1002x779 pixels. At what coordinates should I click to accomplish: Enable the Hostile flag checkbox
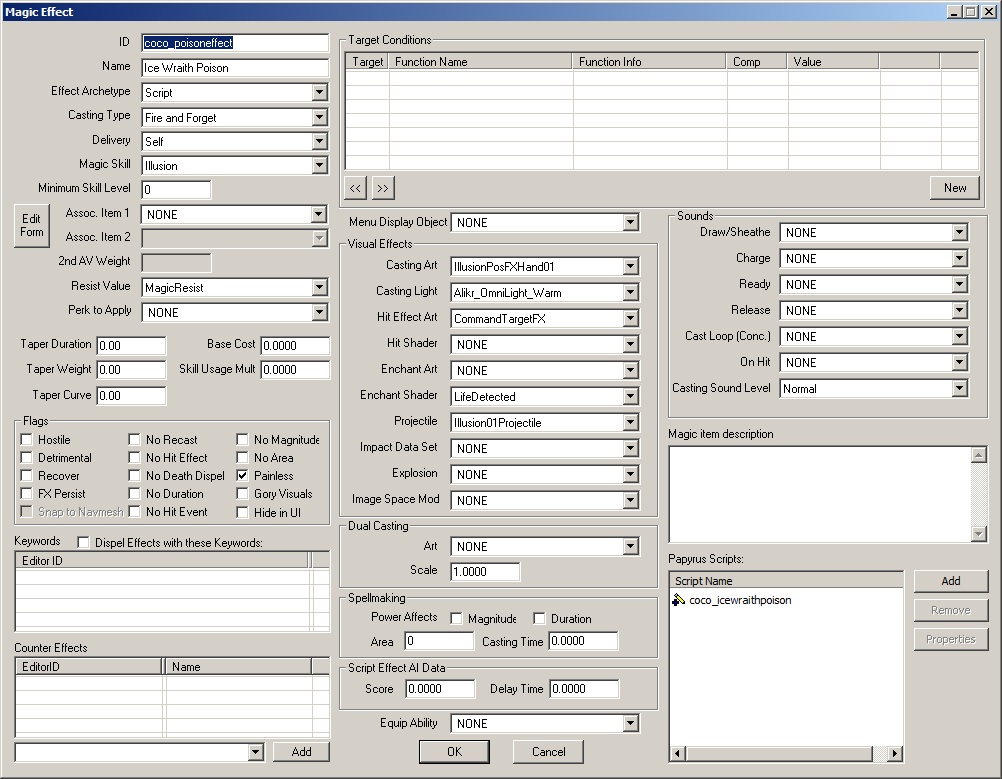point(27,440)
